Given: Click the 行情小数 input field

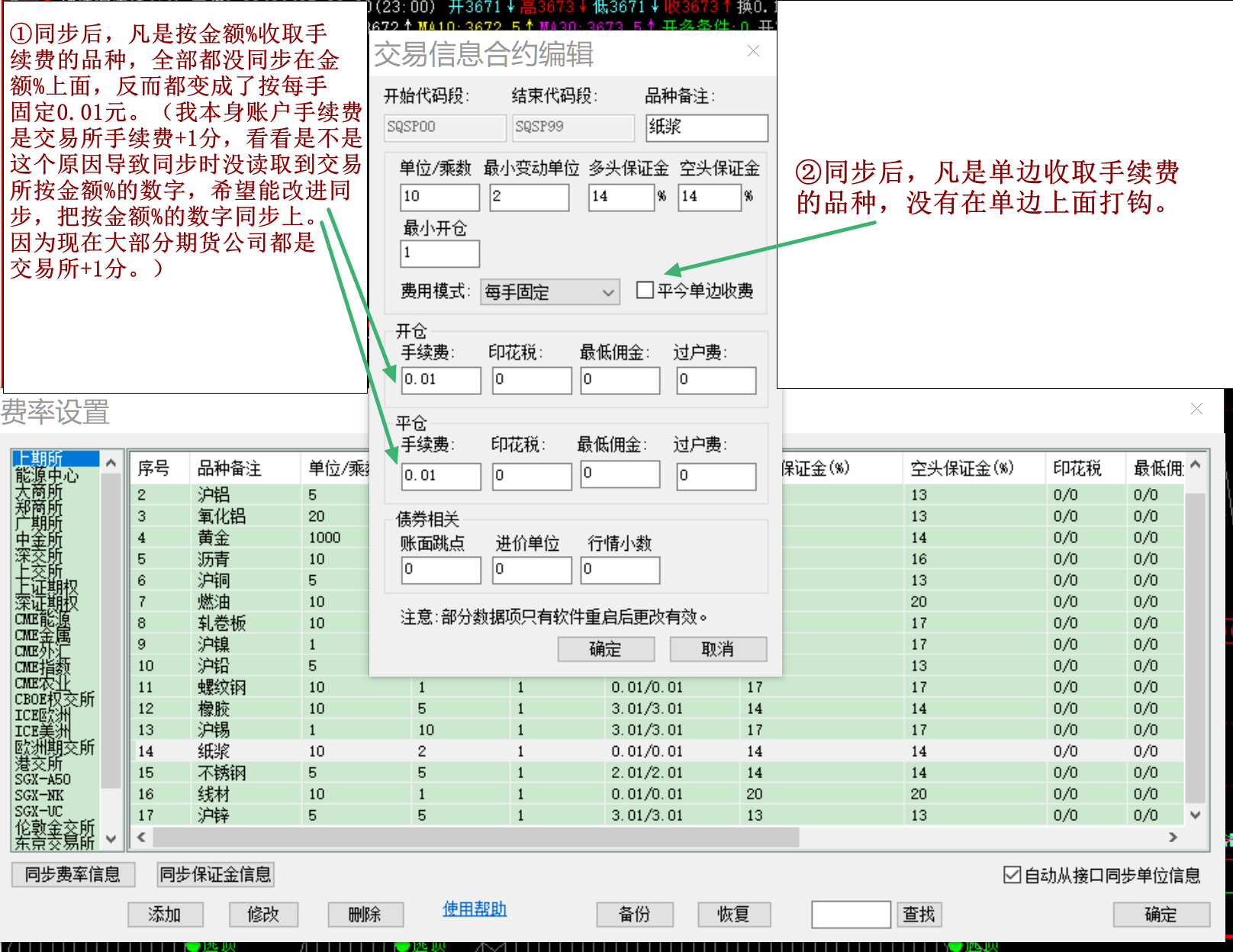Looking at the screenshot, I should tap(620, 570).
